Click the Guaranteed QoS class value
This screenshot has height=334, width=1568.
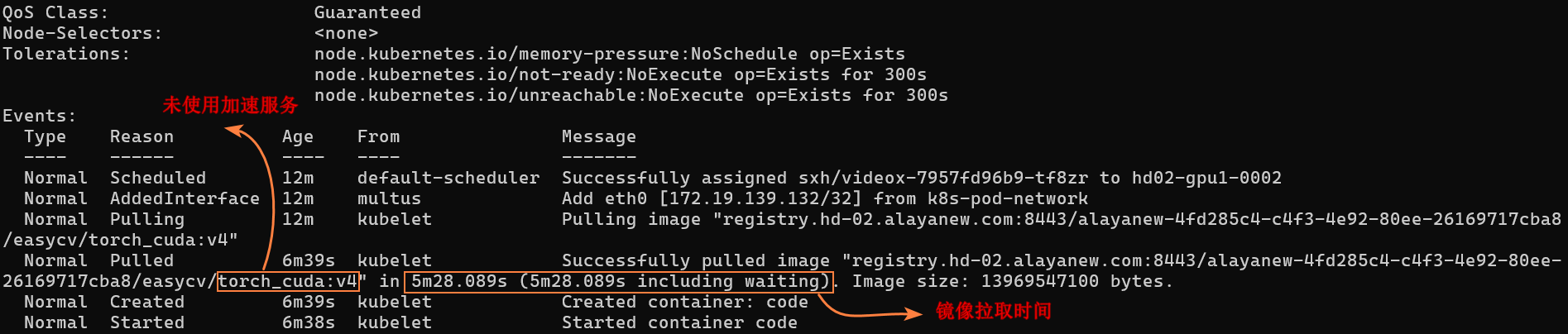click(x=367, y=12)
